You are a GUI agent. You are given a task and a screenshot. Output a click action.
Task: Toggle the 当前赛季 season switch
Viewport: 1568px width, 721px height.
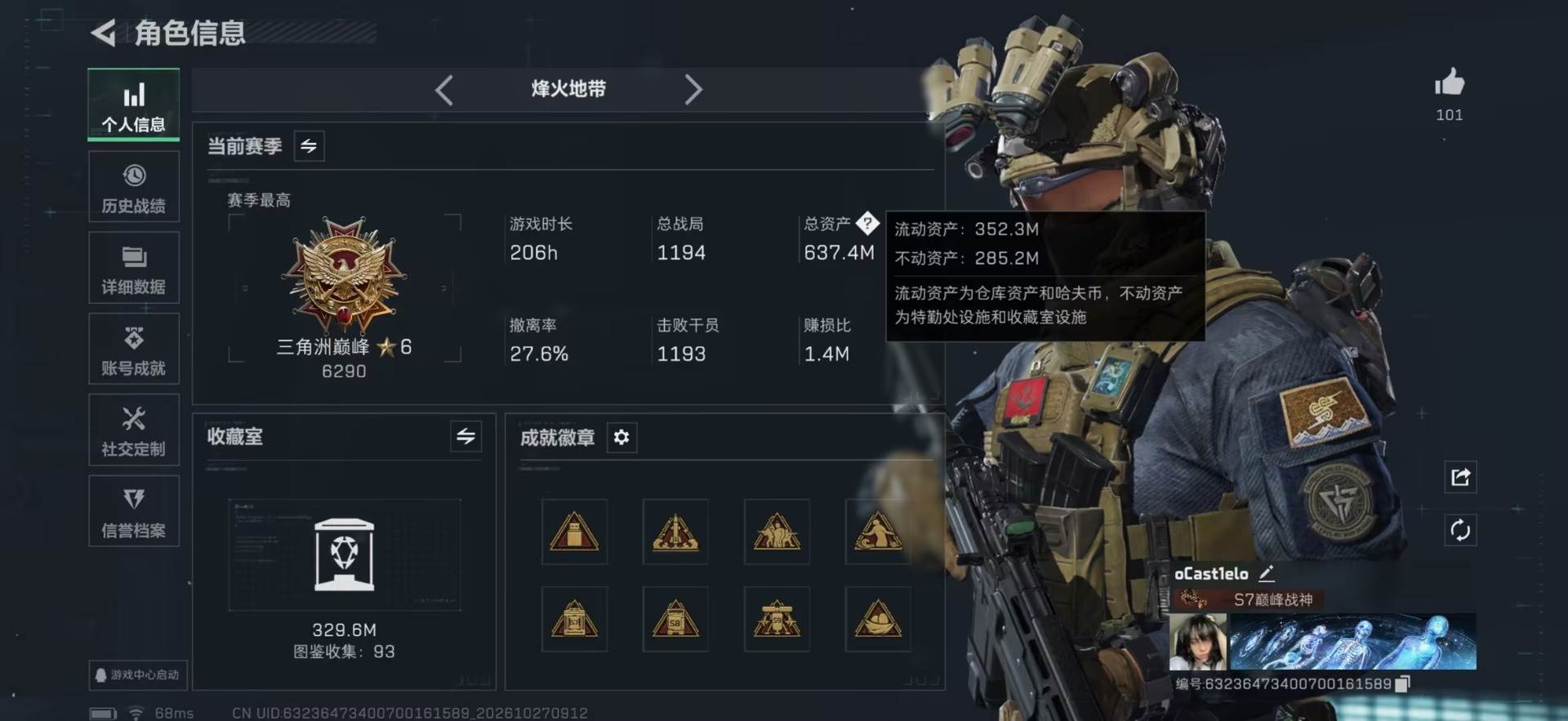(309, 146)
